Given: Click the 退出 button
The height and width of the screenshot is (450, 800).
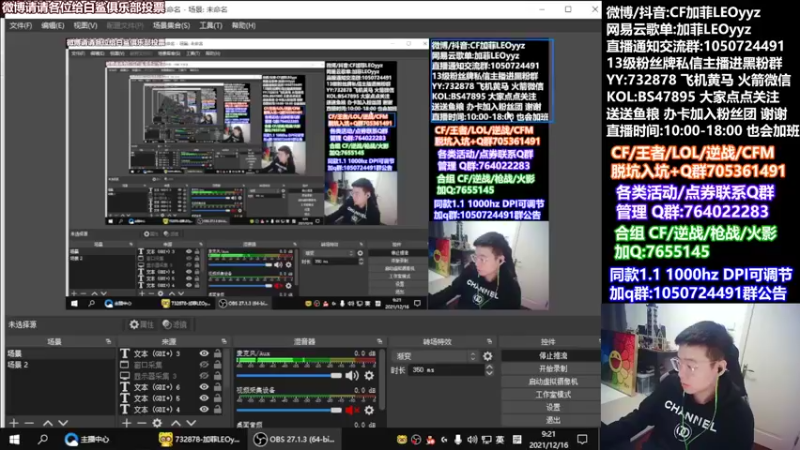Looking at the screenshot, I should pos(553,420).
